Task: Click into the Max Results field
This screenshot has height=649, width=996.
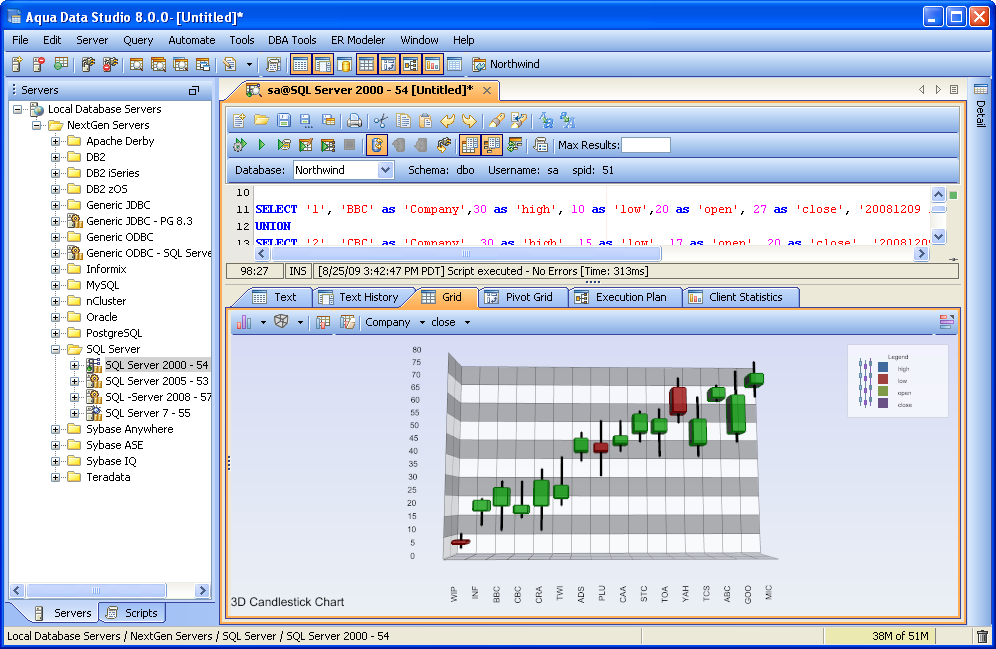Action: (645, 145)
